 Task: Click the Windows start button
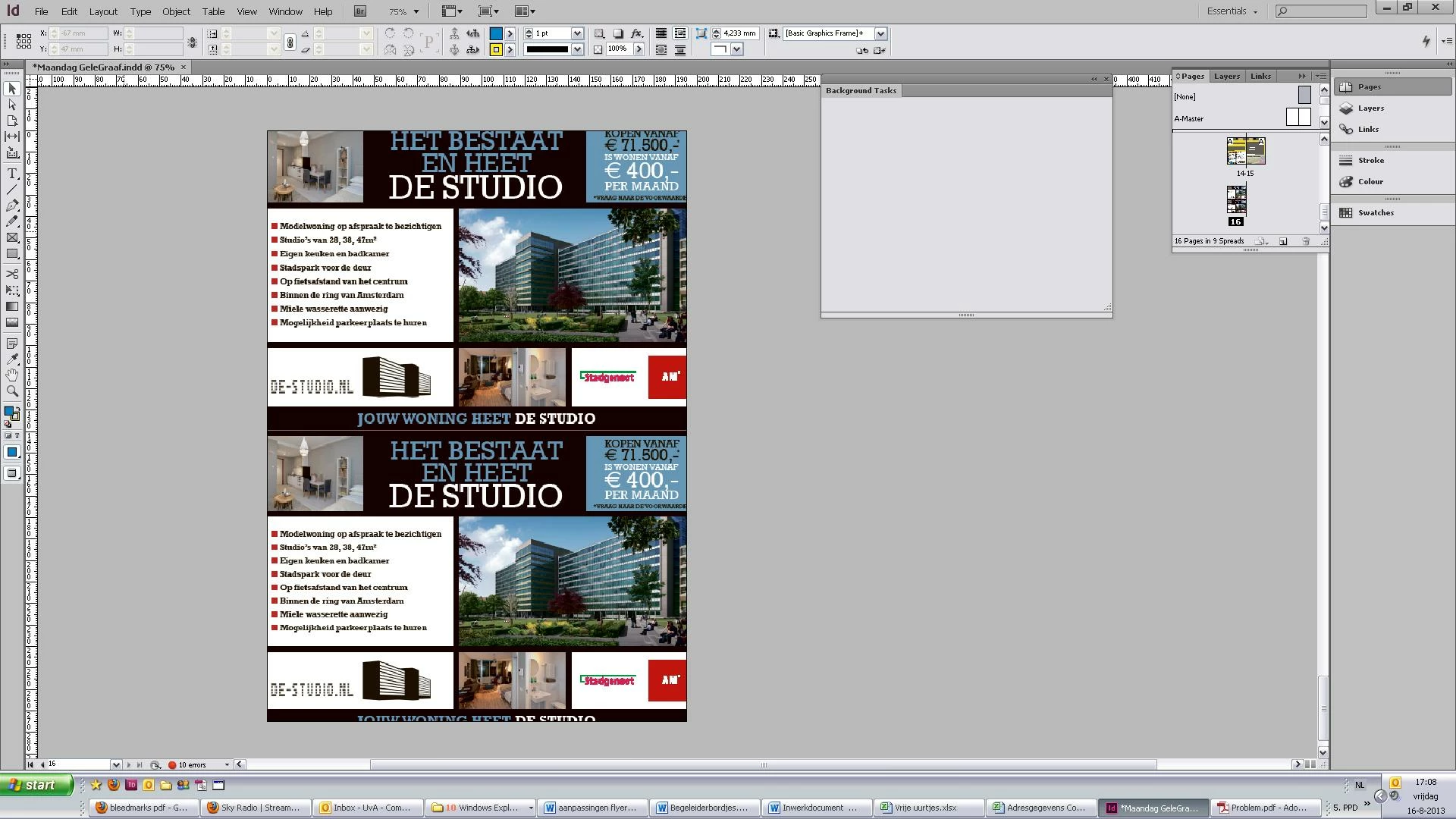pyautogui.click(x=36, y=785)
